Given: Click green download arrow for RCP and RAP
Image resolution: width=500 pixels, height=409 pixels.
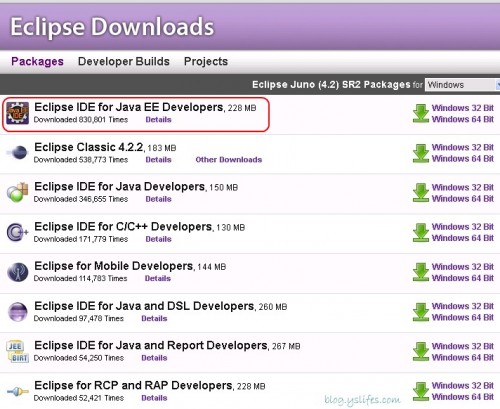Looking at the screenshot, I should pos(421,391).
